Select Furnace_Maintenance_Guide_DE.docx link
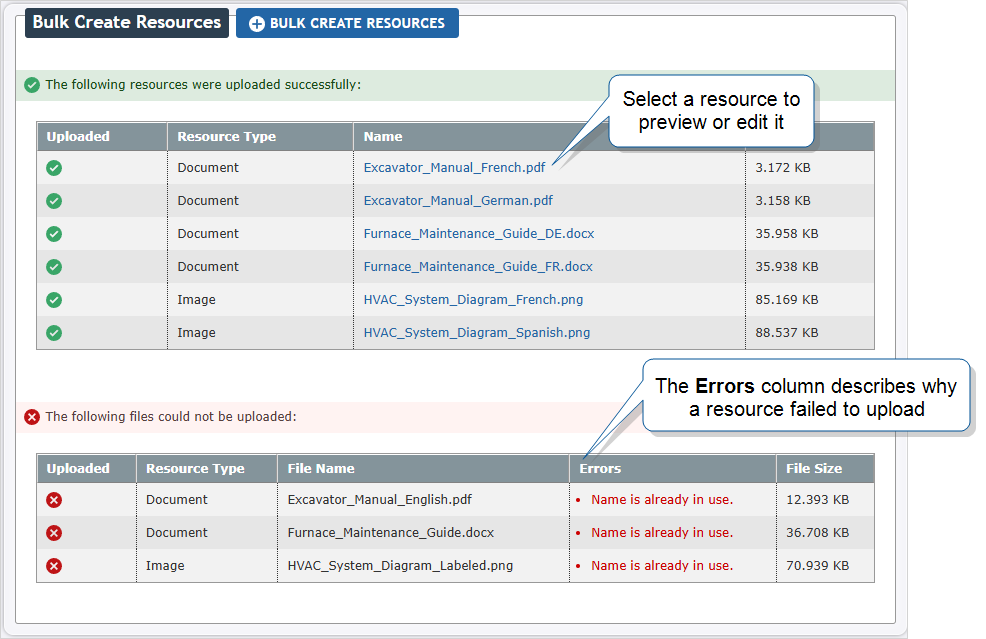The image size is (986, 639). tap(479, 234)
